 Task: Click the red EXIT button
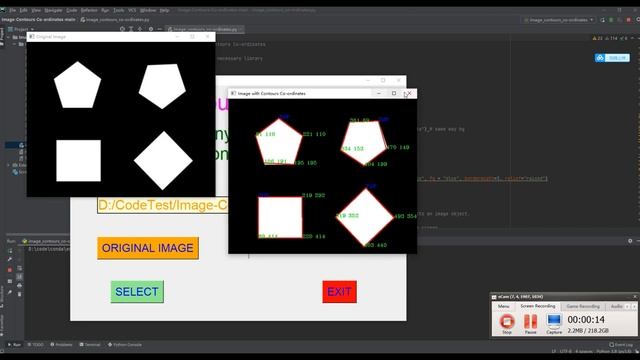tap(339, 292)
